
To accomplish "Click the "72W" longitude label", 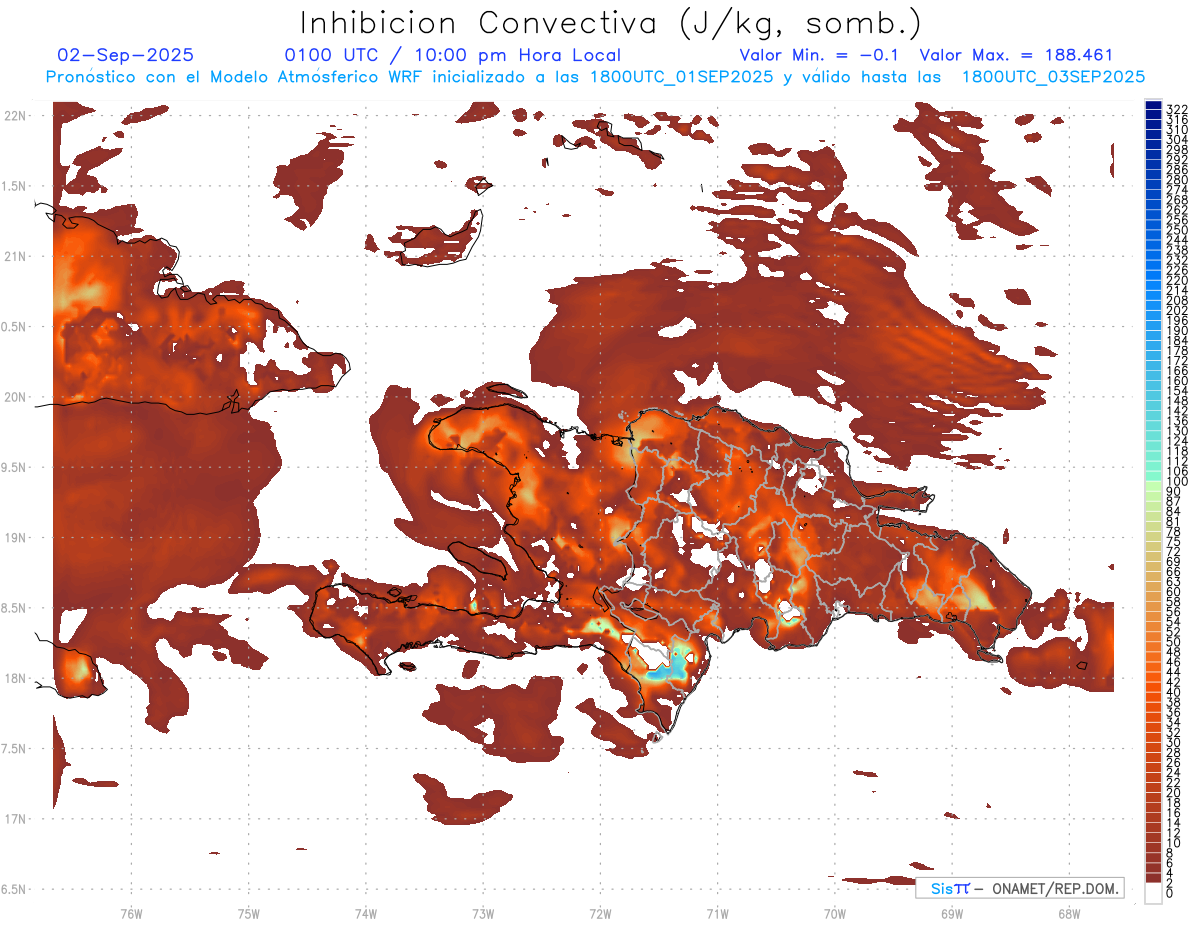I will tap(601, 913).
